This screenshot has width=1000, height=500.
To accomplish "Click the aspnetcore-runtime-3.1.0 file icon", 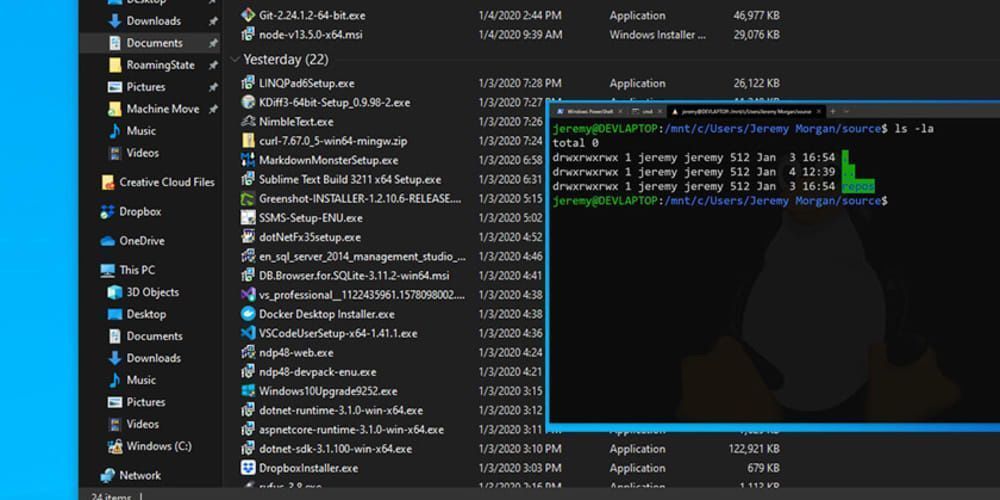I will [x=248, y=429].
